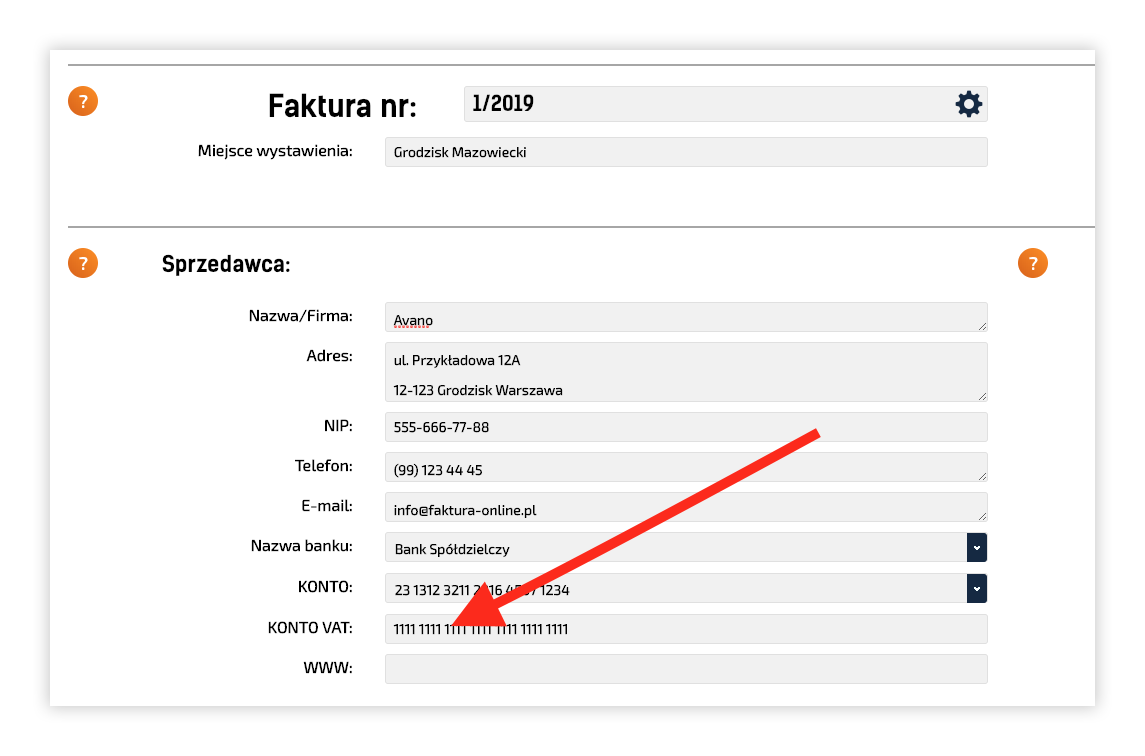Image resolution: width=1145 pixels, height=756 pixels.
Task: Grab the Adres textarea resize handle
Action: coord(982,396)
